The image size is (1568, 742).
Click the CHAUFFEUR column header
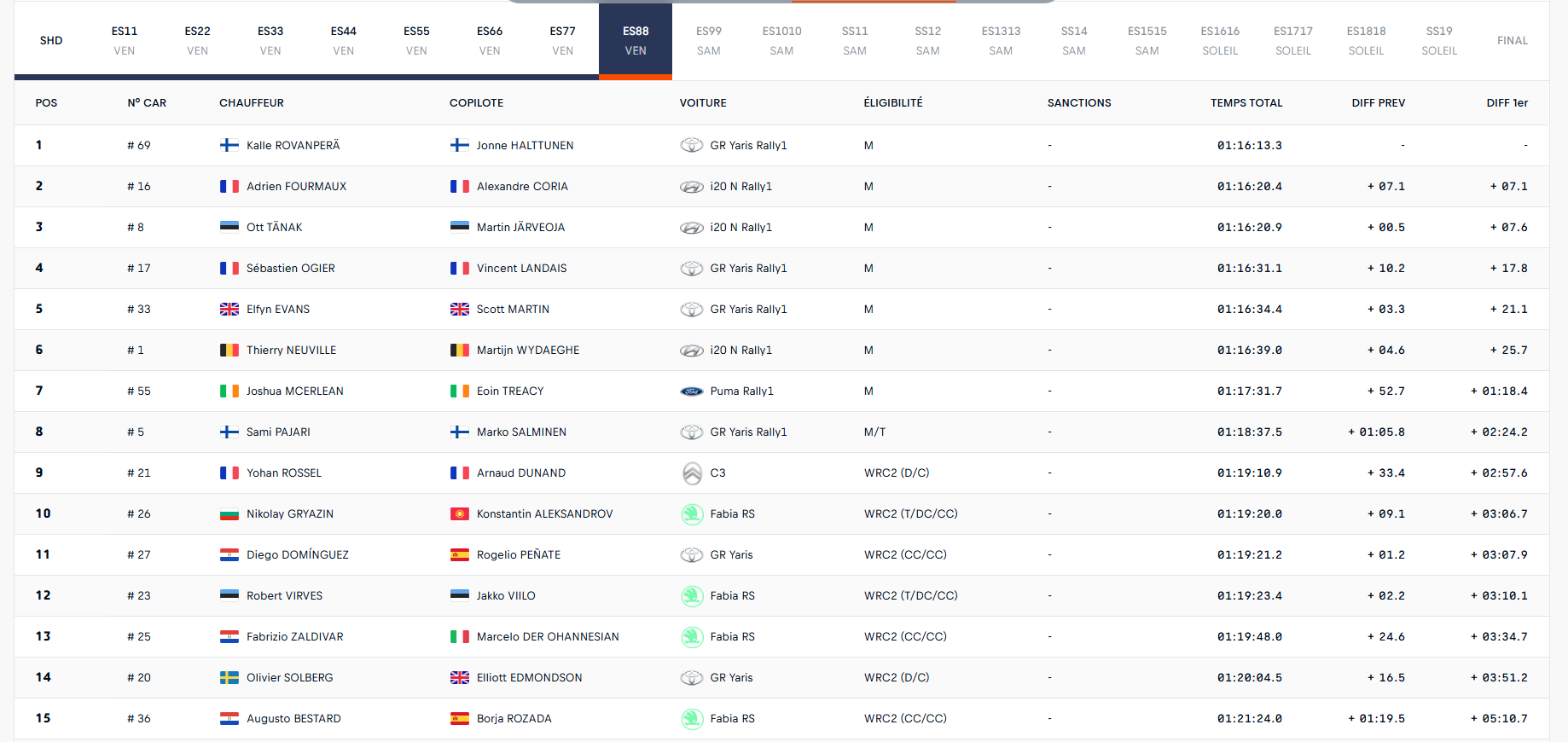pos(252,102)
